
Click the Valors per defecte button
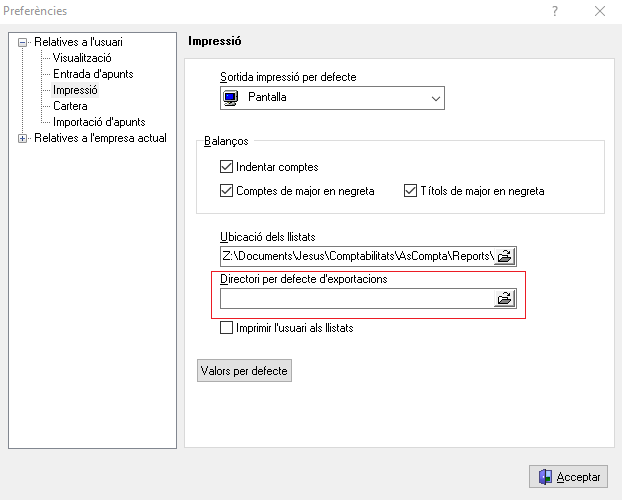tap(244, 371)
